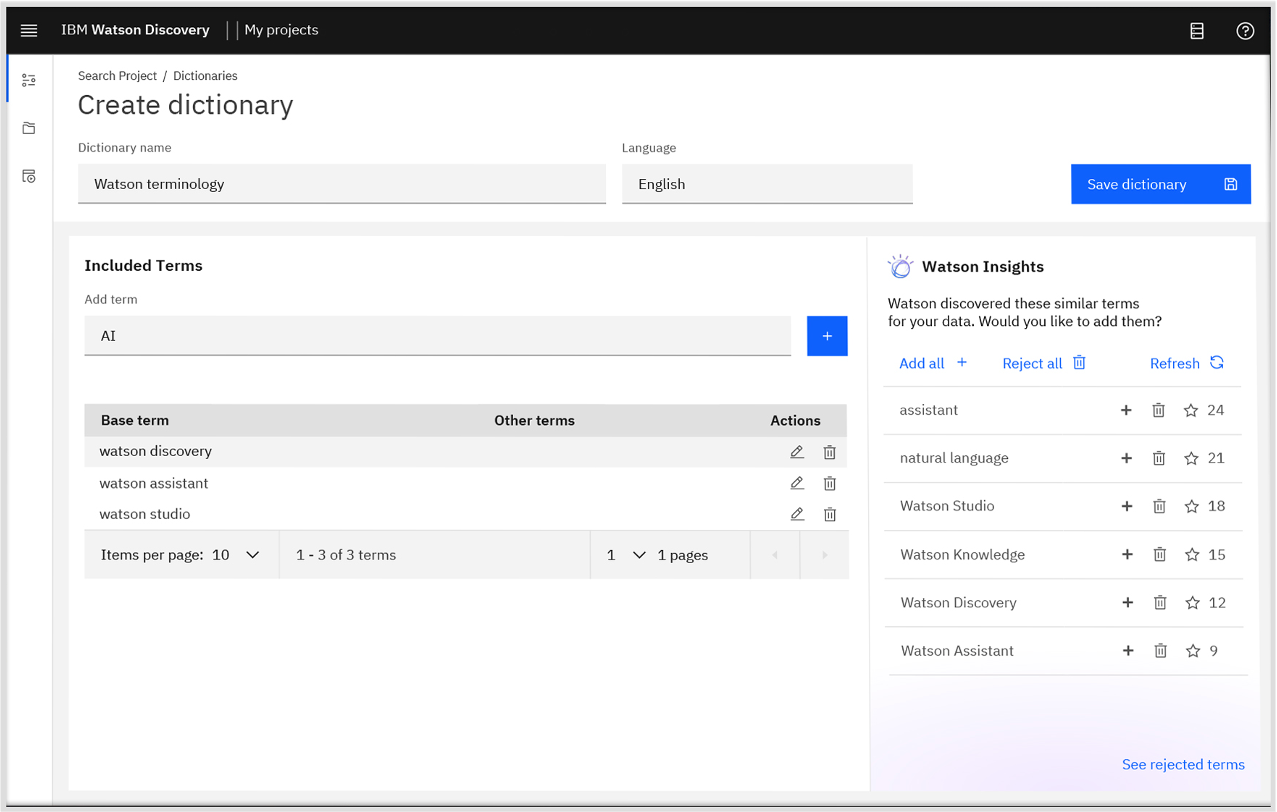Open Watson Discovery help via the question mark icon
The image size is (1277, 812).
point(1245,31)
